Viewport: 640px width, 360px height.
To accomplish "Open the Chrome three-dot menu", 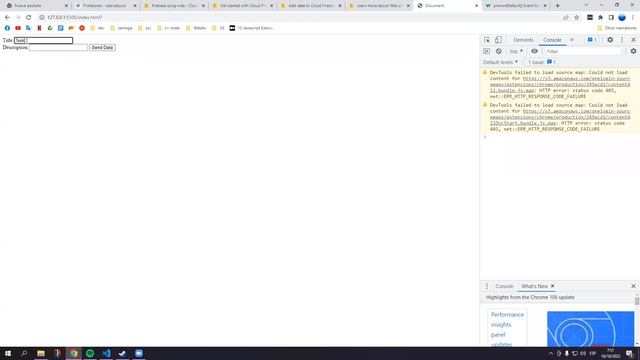I will pos(633,18).
